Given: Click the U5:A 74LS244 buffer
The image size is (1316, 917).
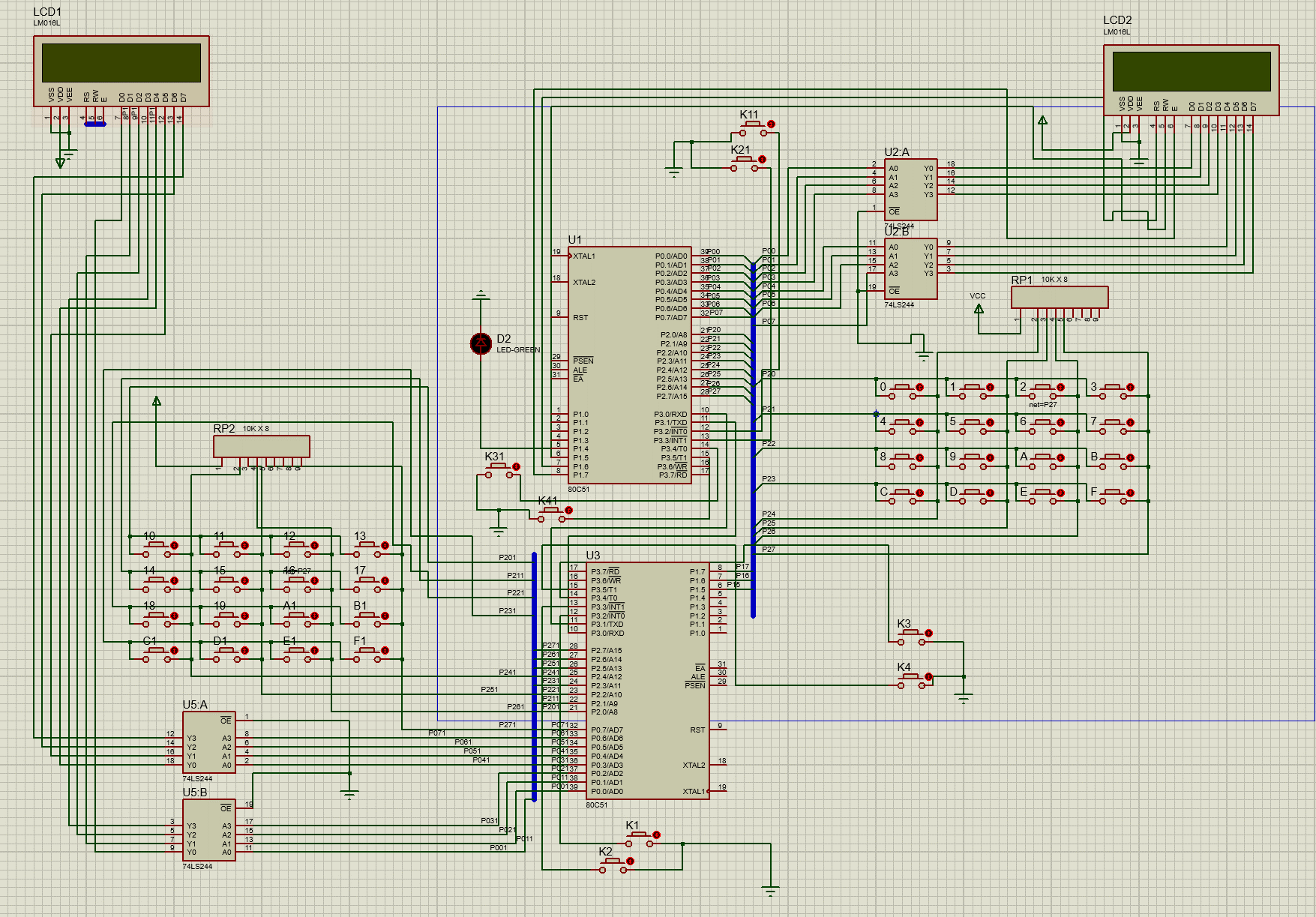Looking at the screenshot, I should (x=208, y=742).
